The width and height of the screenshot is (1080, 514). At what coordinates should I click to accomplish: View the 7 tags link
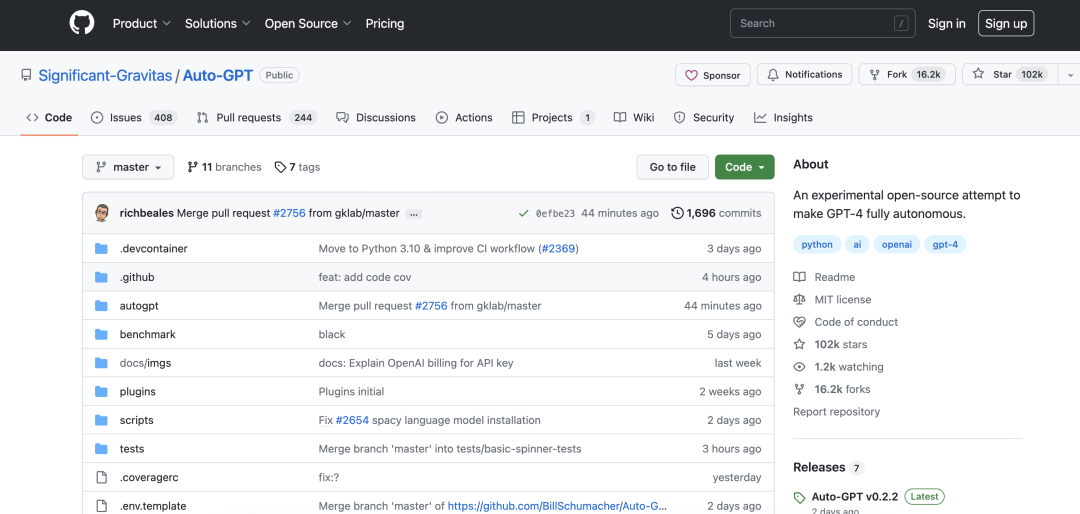pyautogui.click(x=297, y=167)
